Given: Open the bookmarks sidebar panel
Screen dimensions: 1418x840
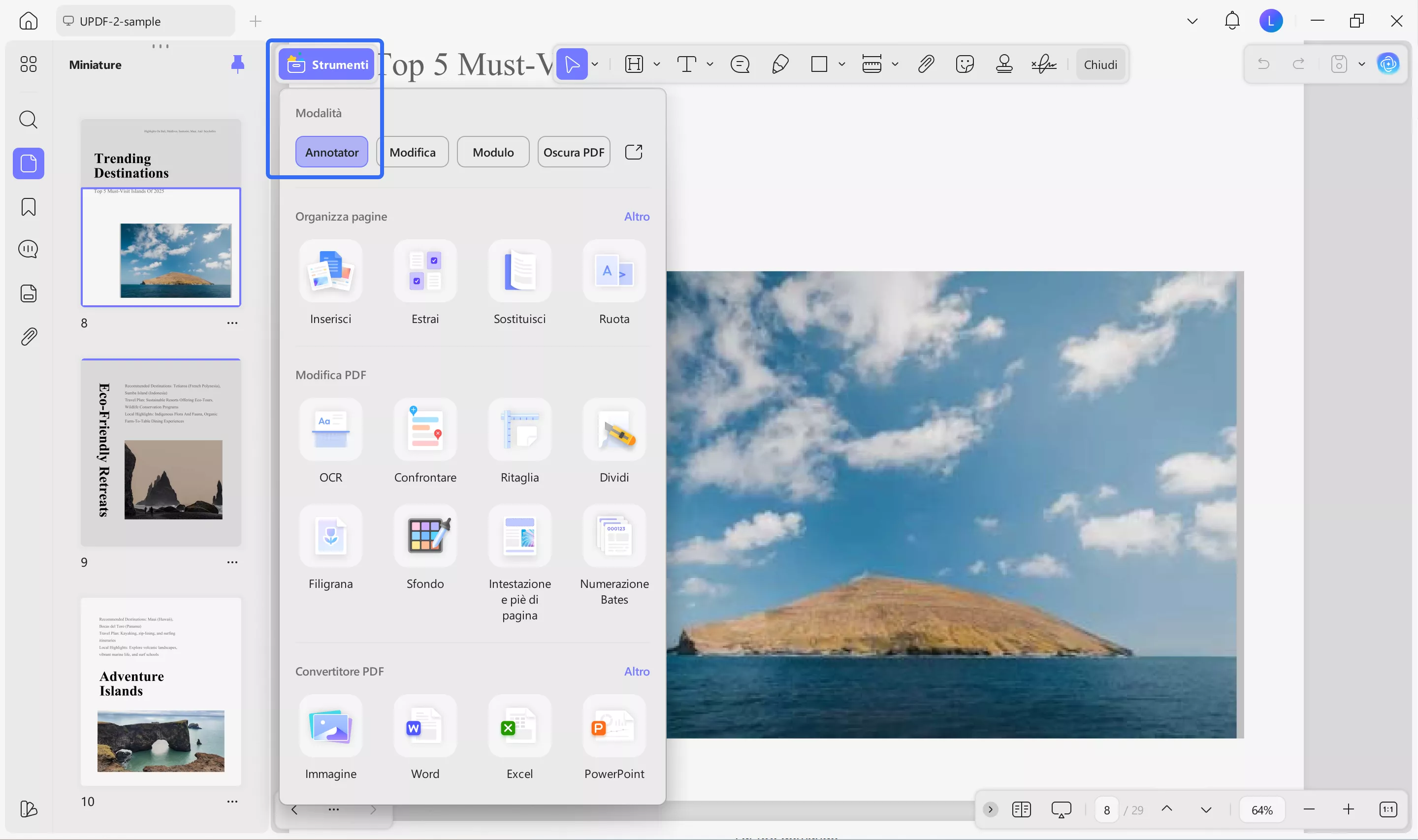Looking at the screenshot, I should coord(28,207).
